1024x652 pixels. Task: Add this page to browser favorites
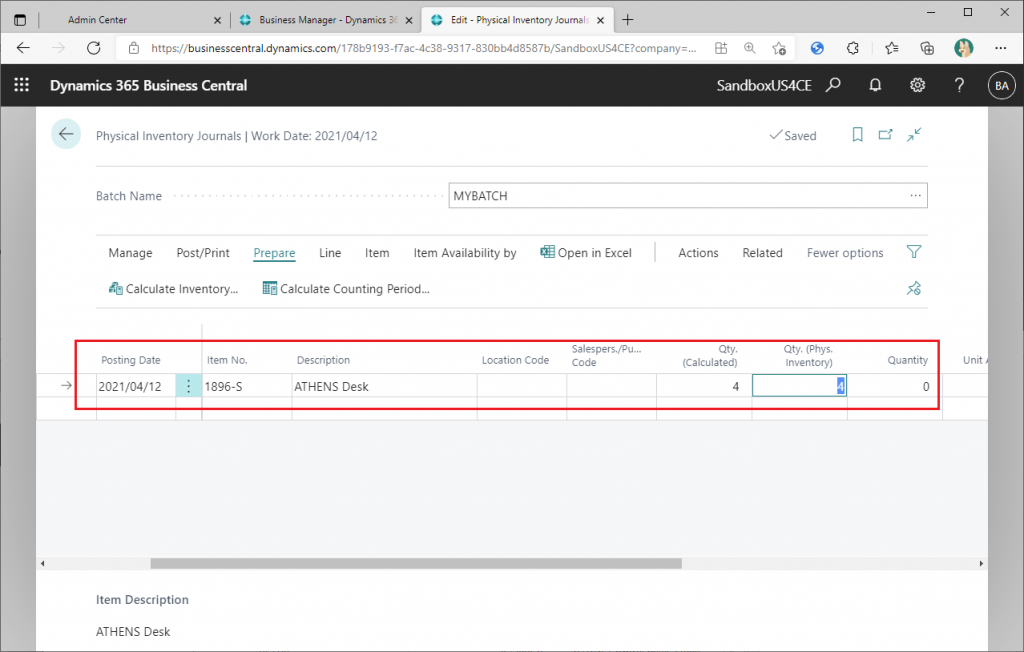click(778, 48)
